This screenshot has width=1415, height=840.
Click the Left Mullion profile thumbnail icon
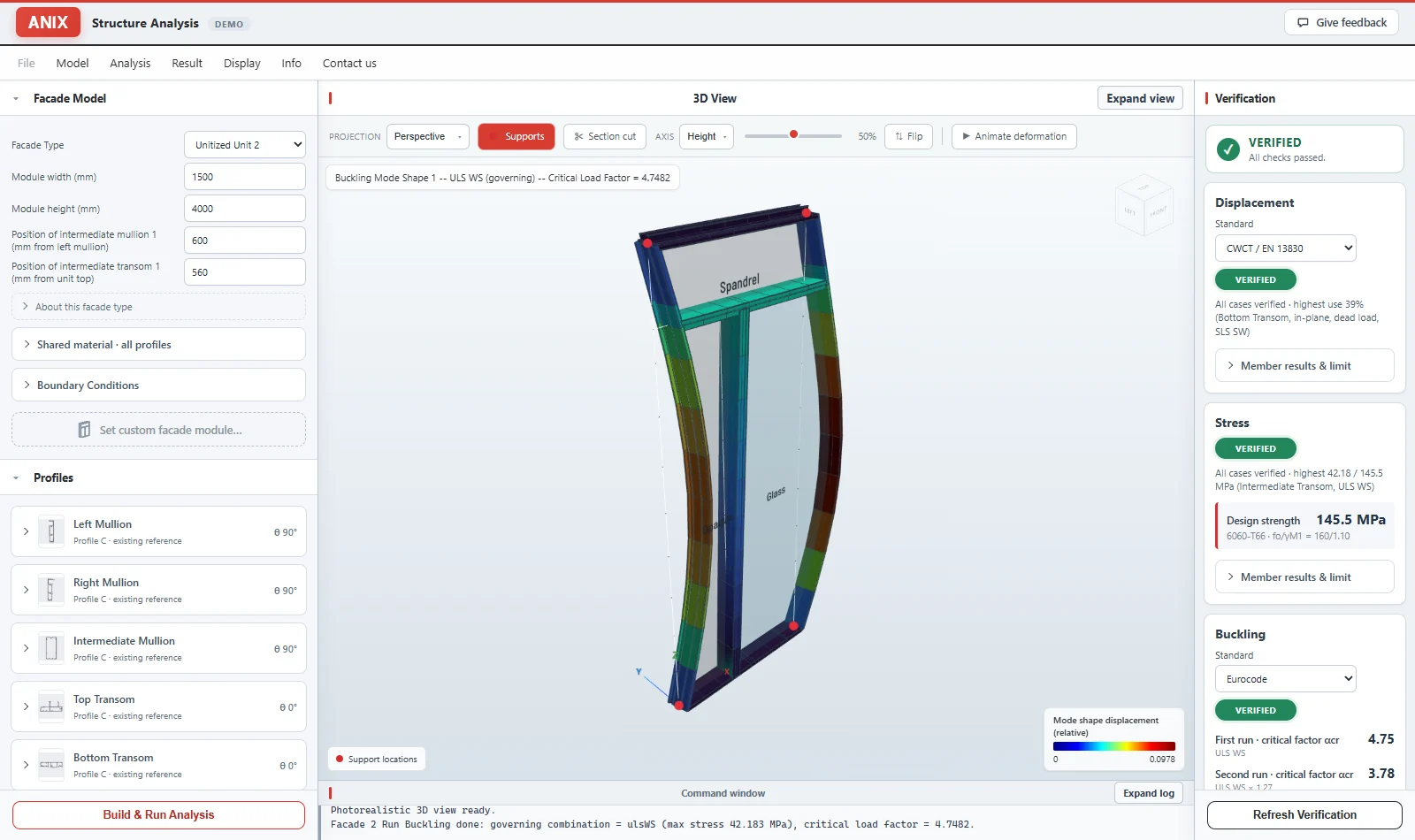tap(51, 531)
